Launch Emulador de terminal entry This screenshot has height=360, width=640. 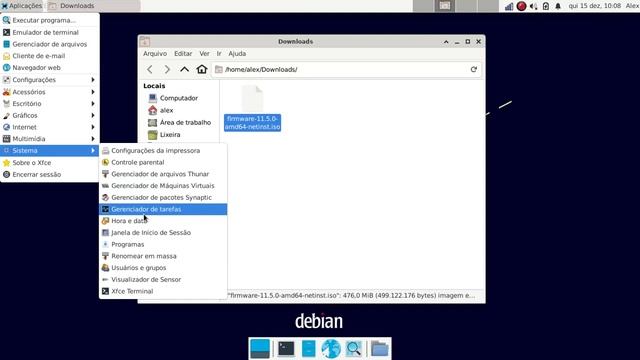point(49,32)
